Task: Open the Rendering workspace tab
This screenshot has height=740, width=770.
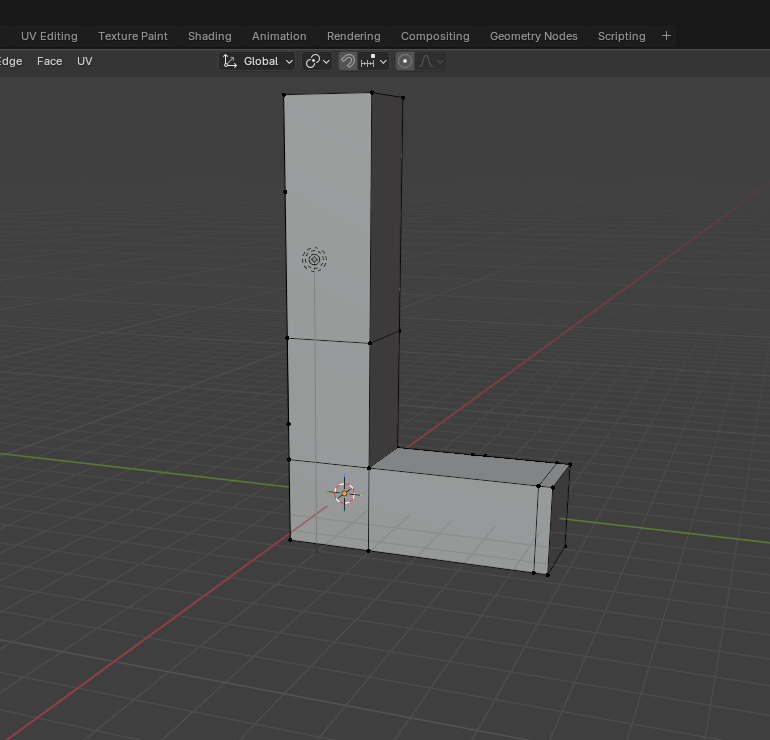Action: [x=354, y=36]
